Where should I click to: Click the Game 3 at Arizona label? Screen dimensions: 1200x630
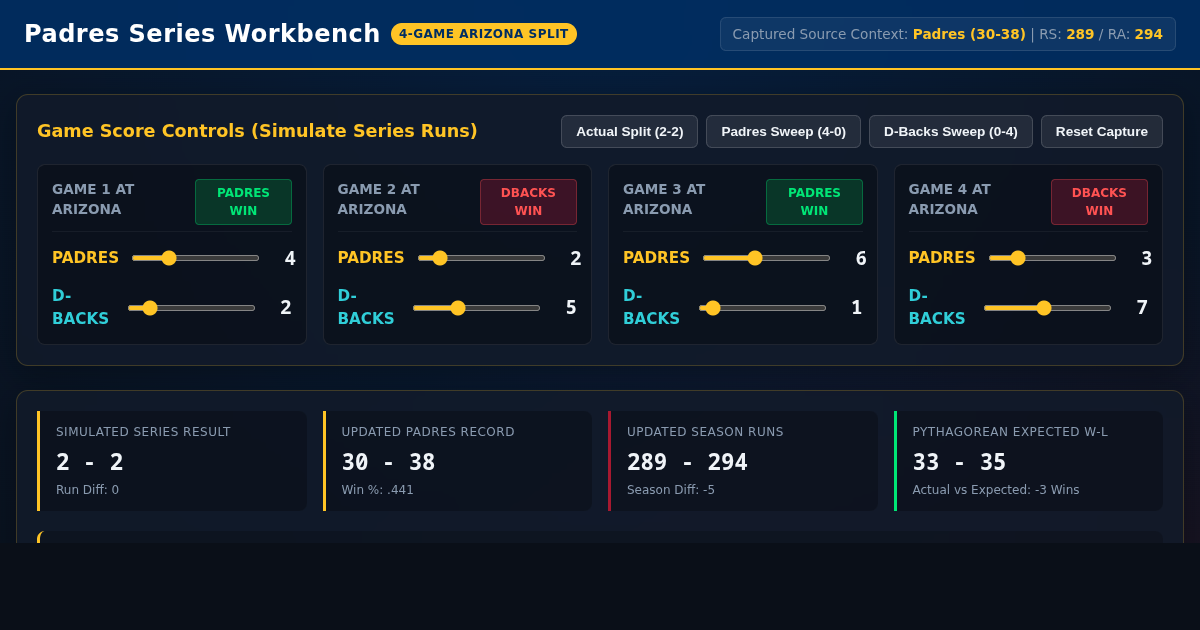pyautogui.click(x=664, y=199)
